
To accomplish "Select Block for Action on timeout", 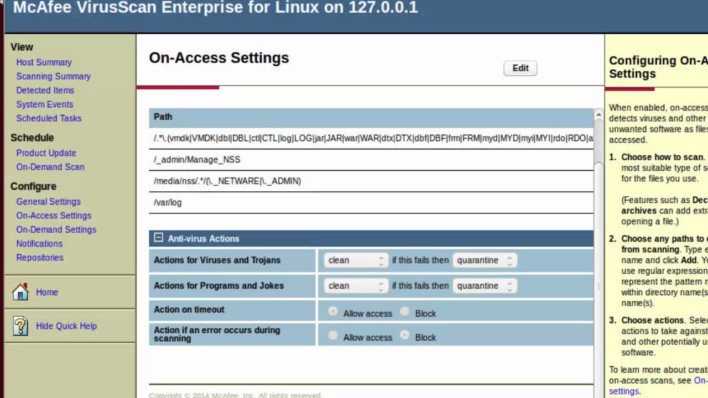I will tap(405, 311).
